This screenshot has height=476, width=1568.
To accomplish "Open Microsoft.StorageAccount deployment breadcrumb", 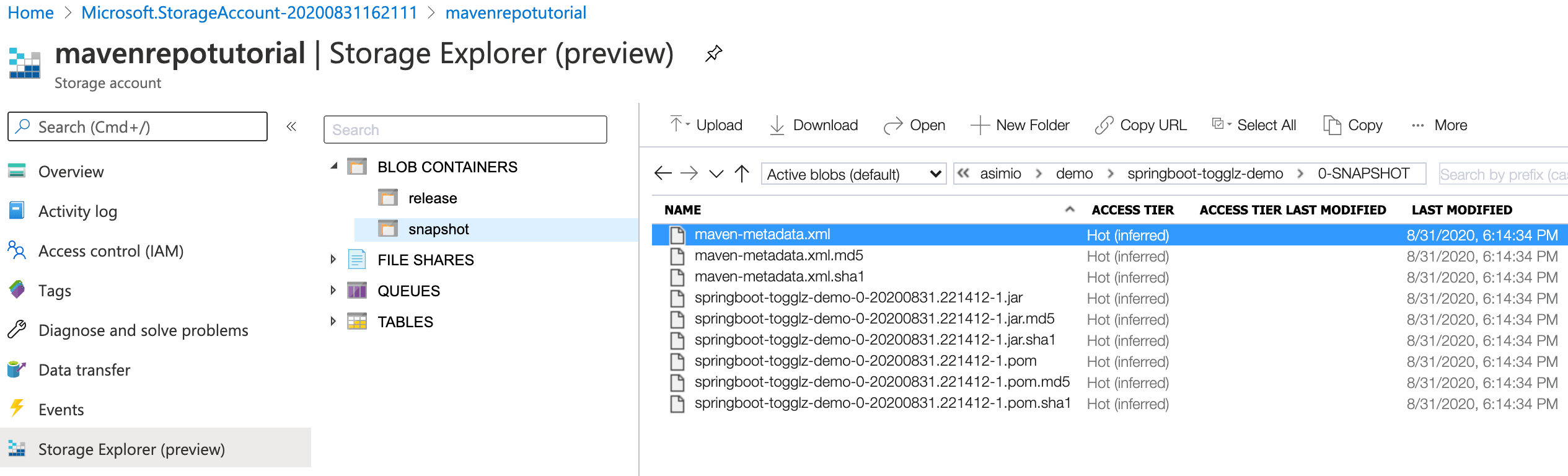I will pyautogui.click(x=250, y=13).
